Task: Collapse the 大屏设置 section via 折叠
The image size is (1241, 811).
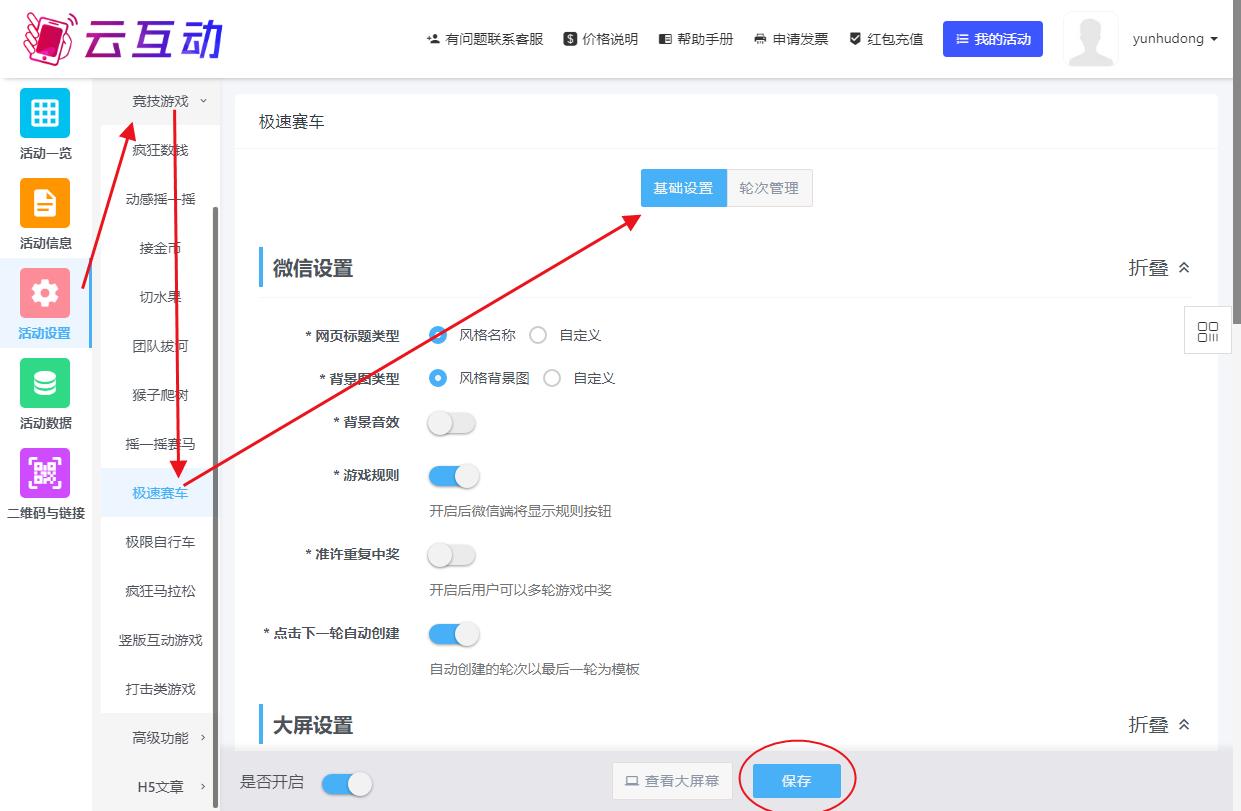Action: 1159,725
